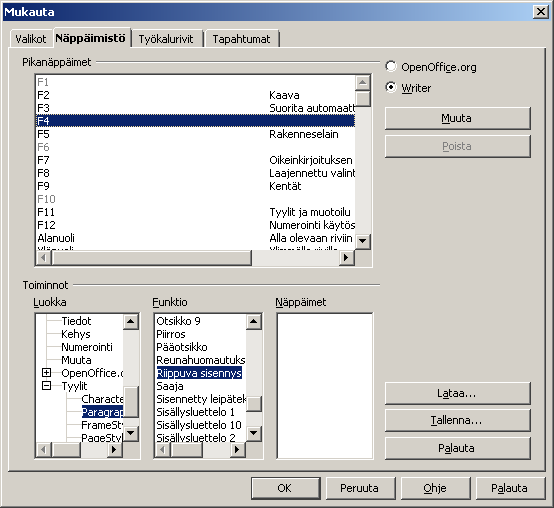This screenshot has width=554, height=508.
Task: Click the scroll-down arrow of shortcut list
Action: click(363, 241)
